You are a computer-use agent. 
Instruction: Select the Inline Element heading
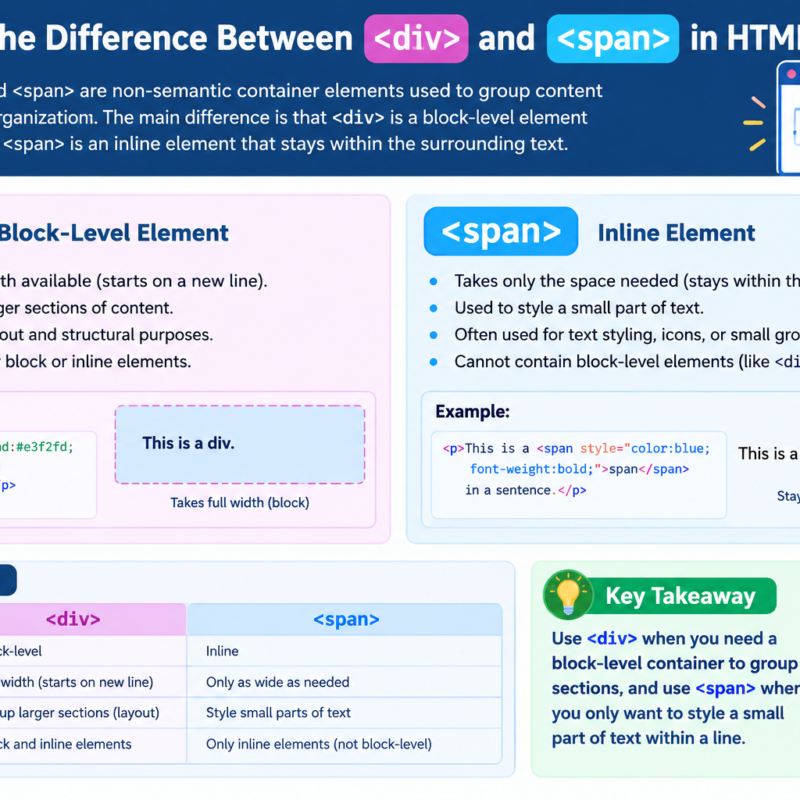pos(676,233)
